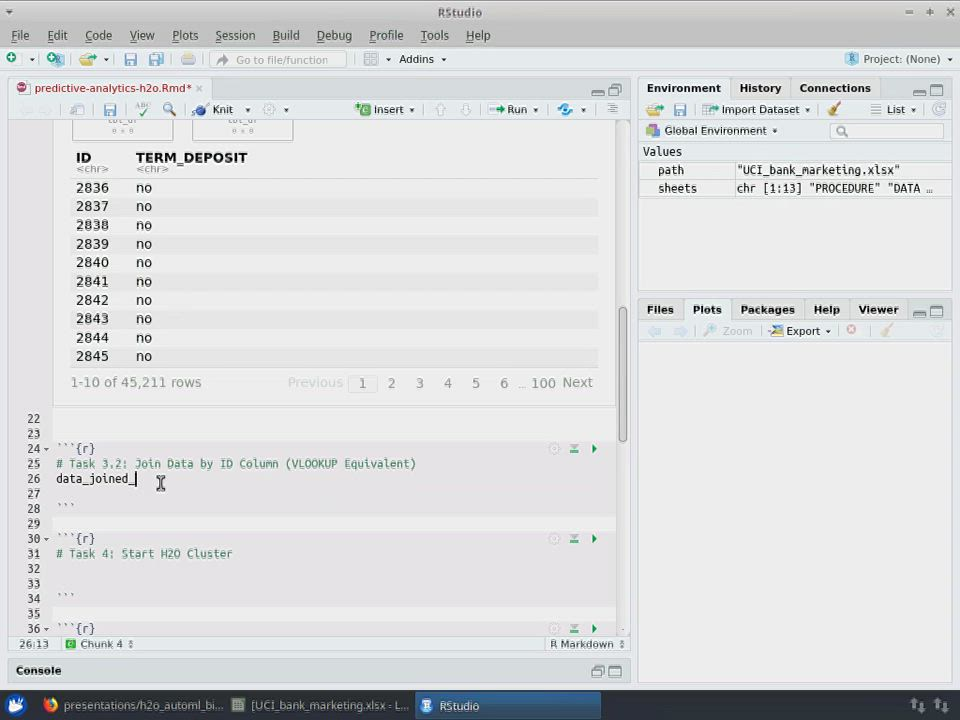
Task: Run chunk at line 24 with play icon
Action: click(x=594, y=449)
